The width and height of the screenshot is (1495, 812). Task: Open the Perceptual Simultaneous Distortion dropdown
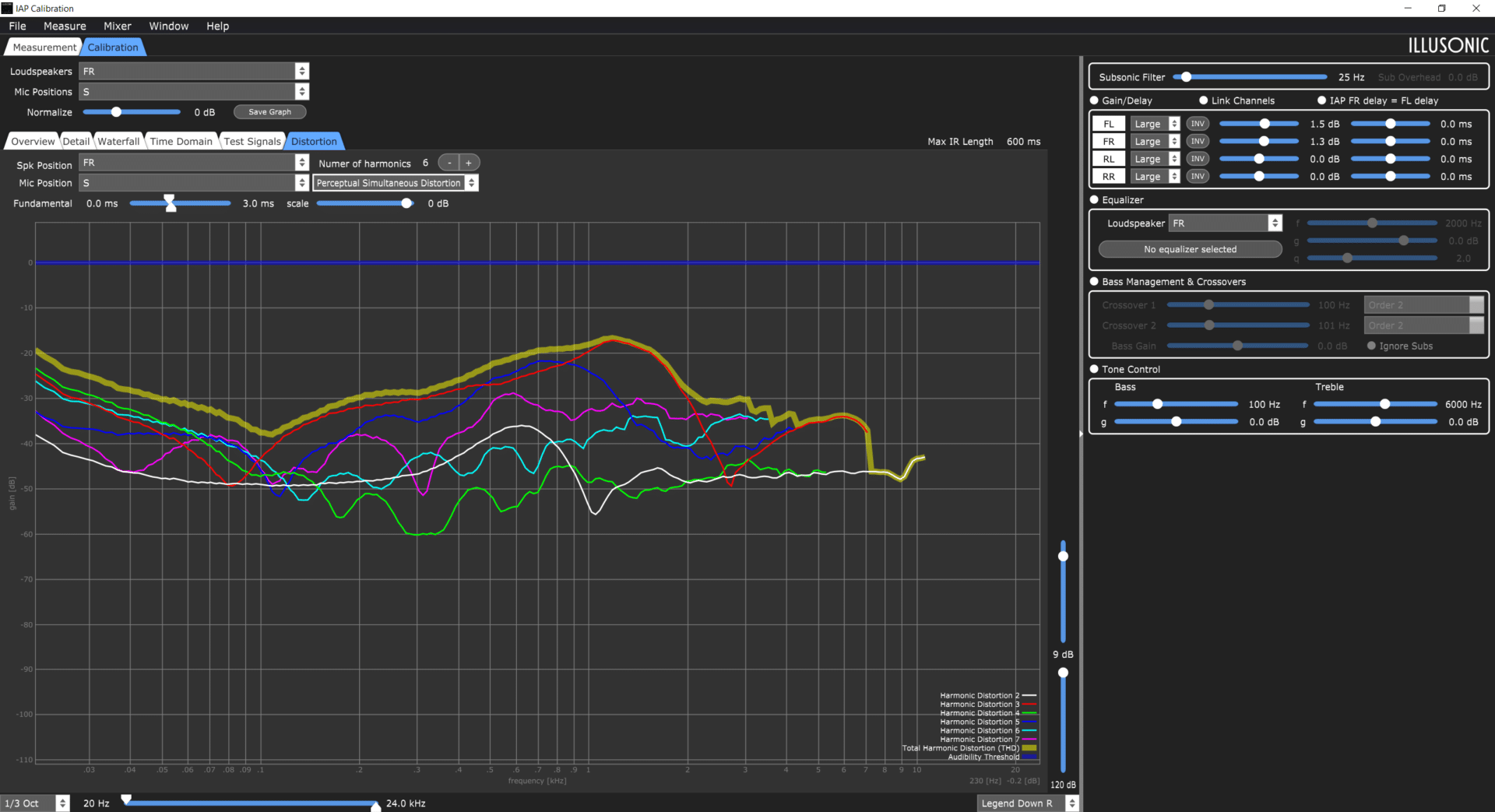(x=396, y=183)
